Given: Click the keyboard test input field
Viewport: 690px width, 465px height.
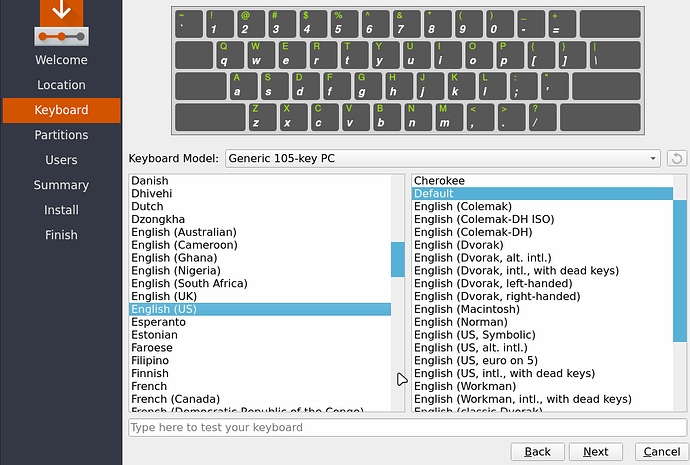Looking at the screenshot, I should [407, 427].
